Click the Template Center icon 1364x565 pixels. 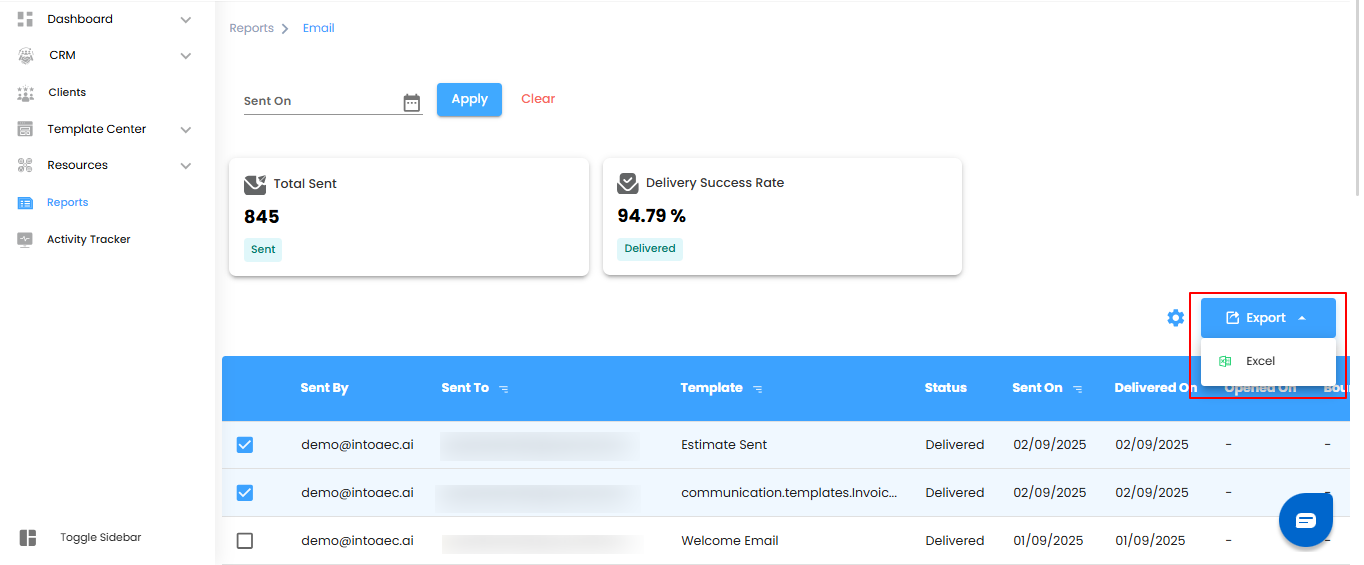pos(26,129)
